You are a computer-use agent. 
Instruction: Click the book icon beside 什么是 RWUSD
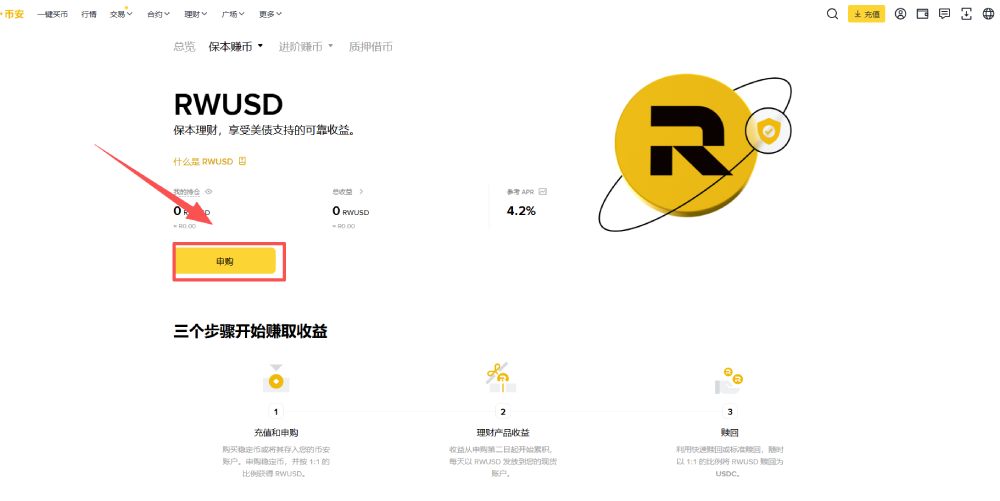pyautogui.click(x=242, y=161)
